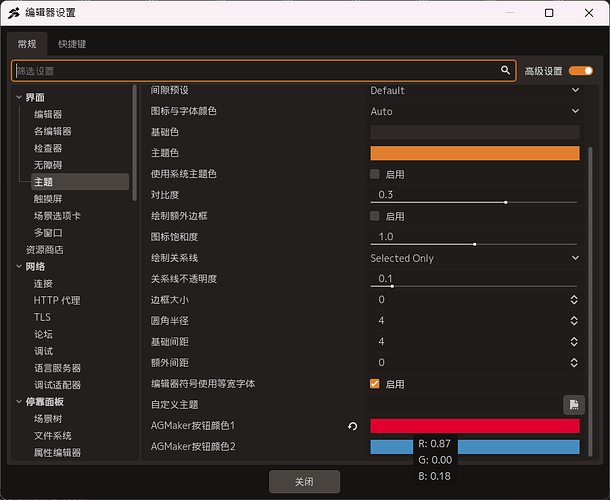
Task: Select 调试适配器 in the tree
Action: pyautogui.click(x=57, y=385)
